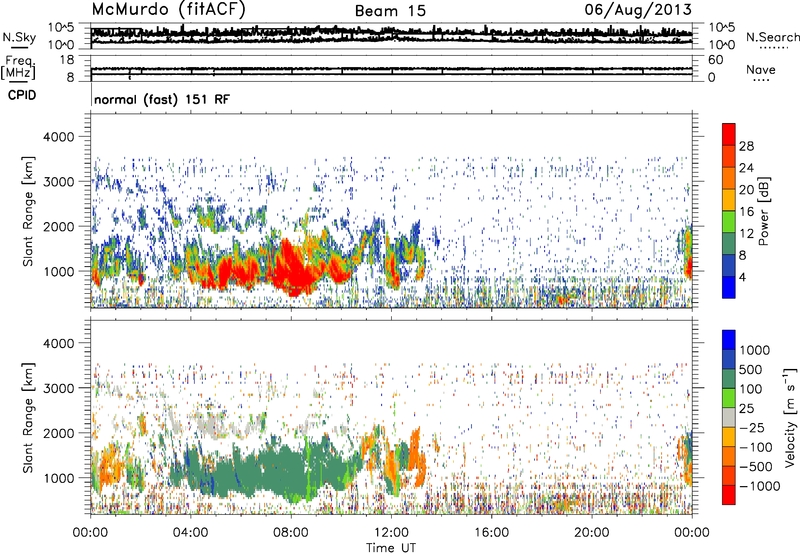Click the "28" power colorbar value

pyautogui.click(x=746, y=146)
